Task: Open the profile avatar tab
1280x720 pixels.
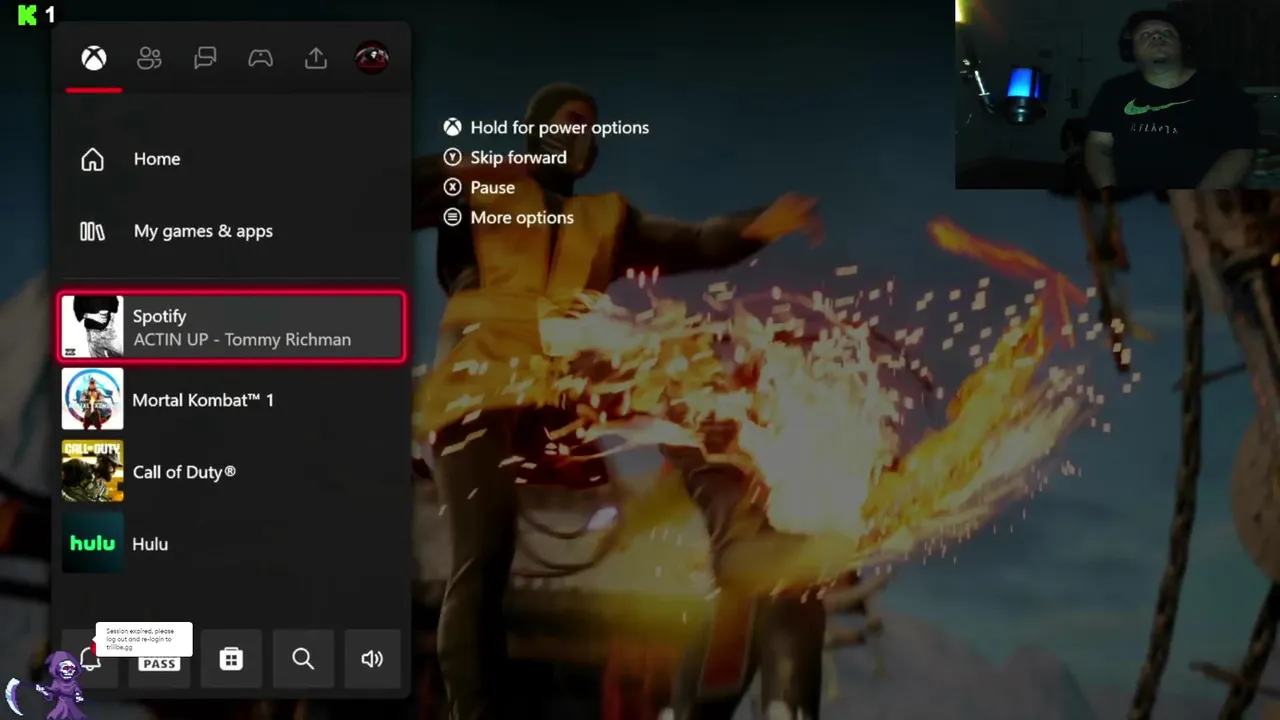Action: pyautogui.click(x=372, y=58)
